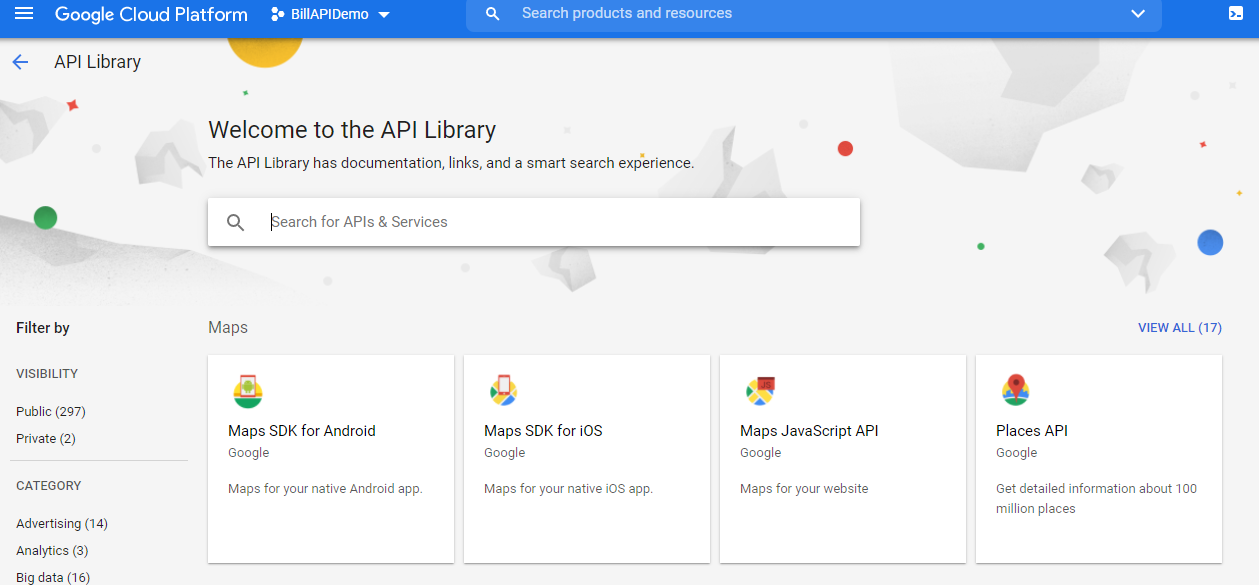The image size is (1259, 585).
Task: Click the Places API icon
Action: point(1015,391)
